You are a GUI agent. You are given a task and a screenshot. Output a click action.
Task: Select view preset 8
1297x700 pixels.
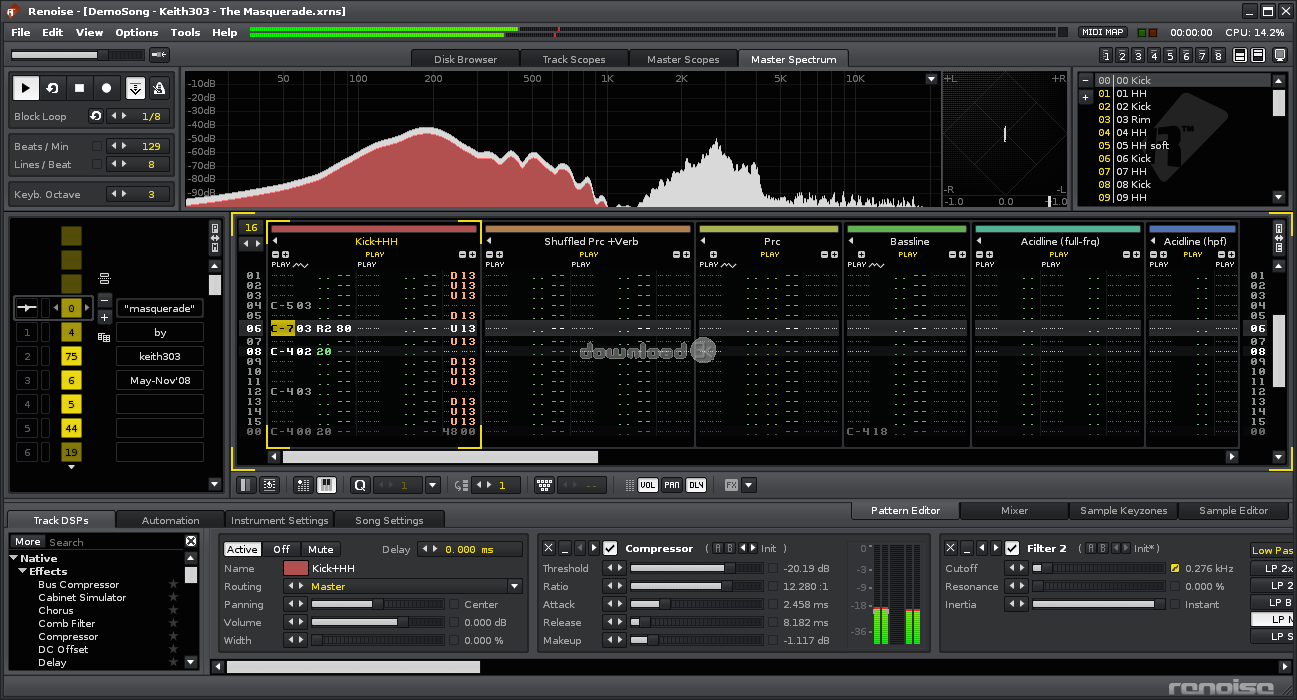(1218, 55)
